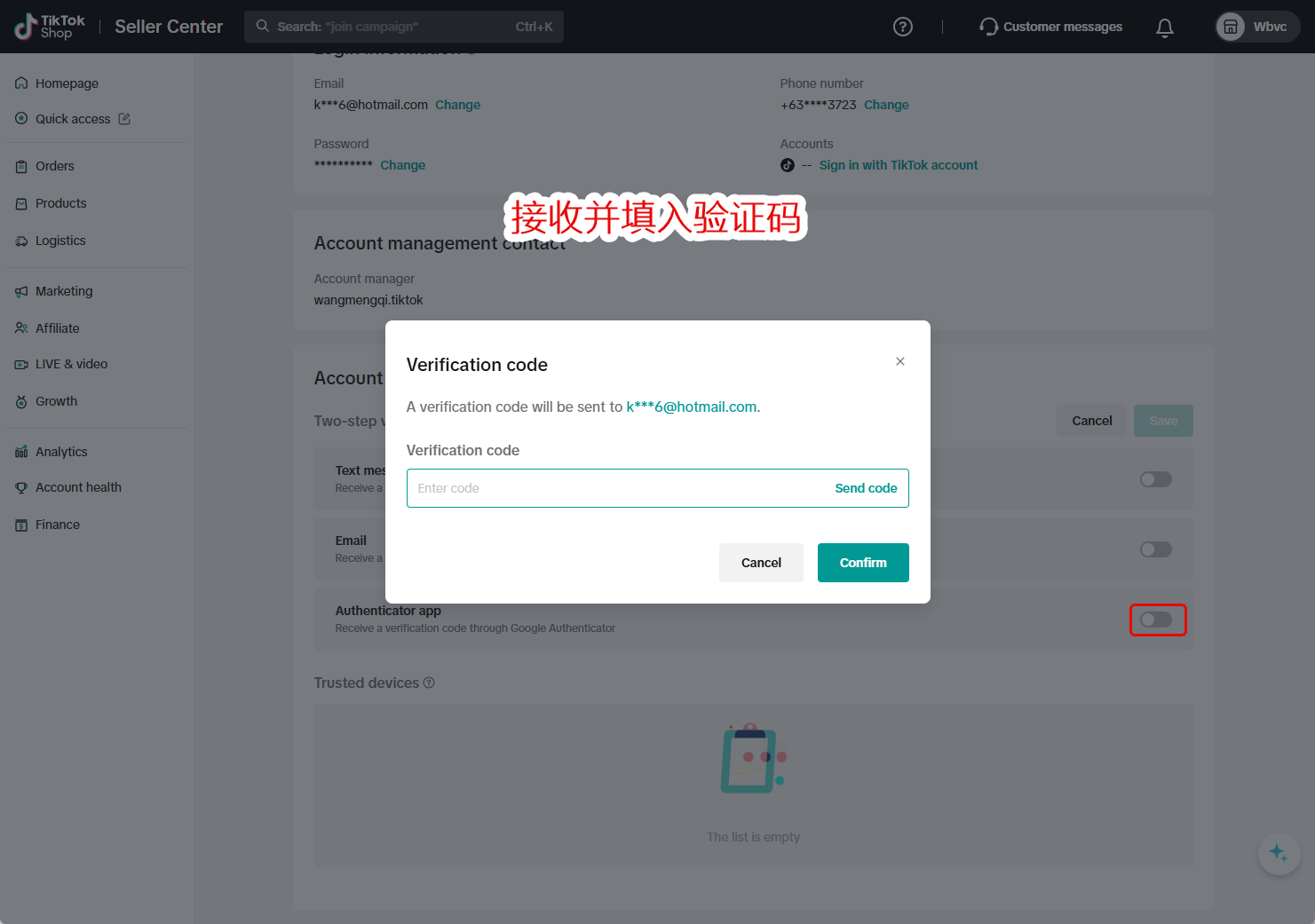The height and width of the screenshot is (924, 1315).
Task: Open the AI assistant sparkle button
Action: (x=1279, y=853)
